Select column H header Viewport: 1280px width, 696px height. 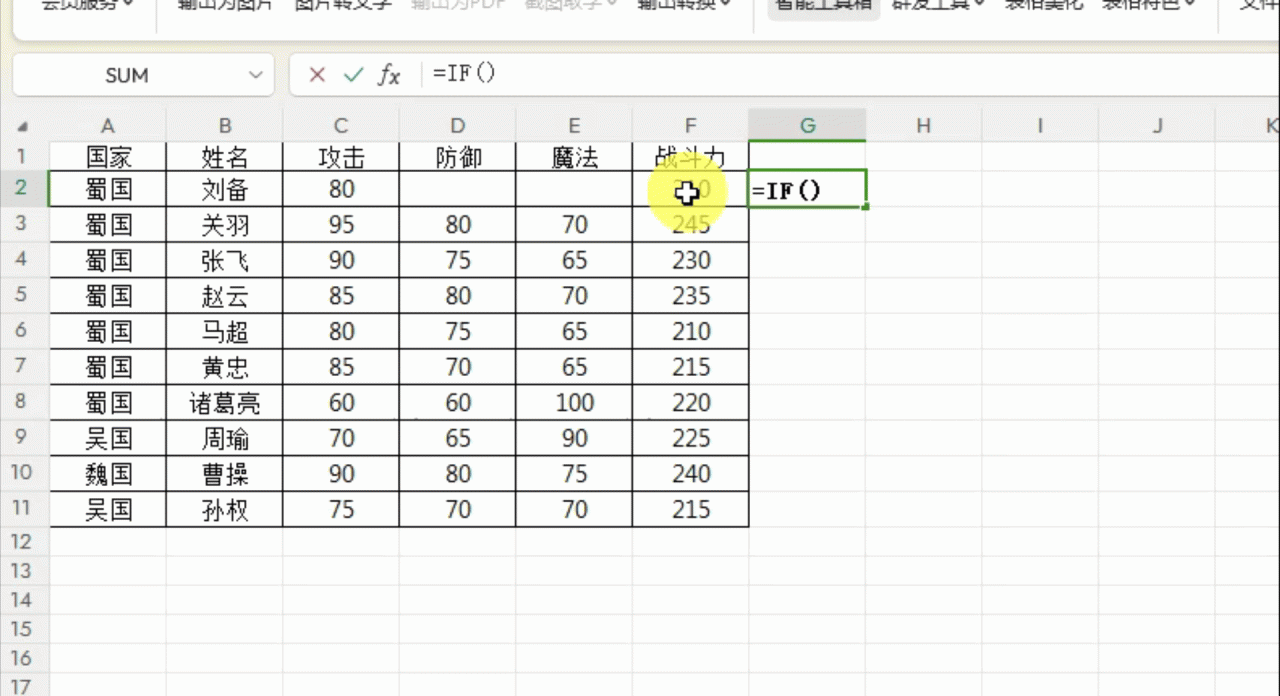tap(924, 126)
